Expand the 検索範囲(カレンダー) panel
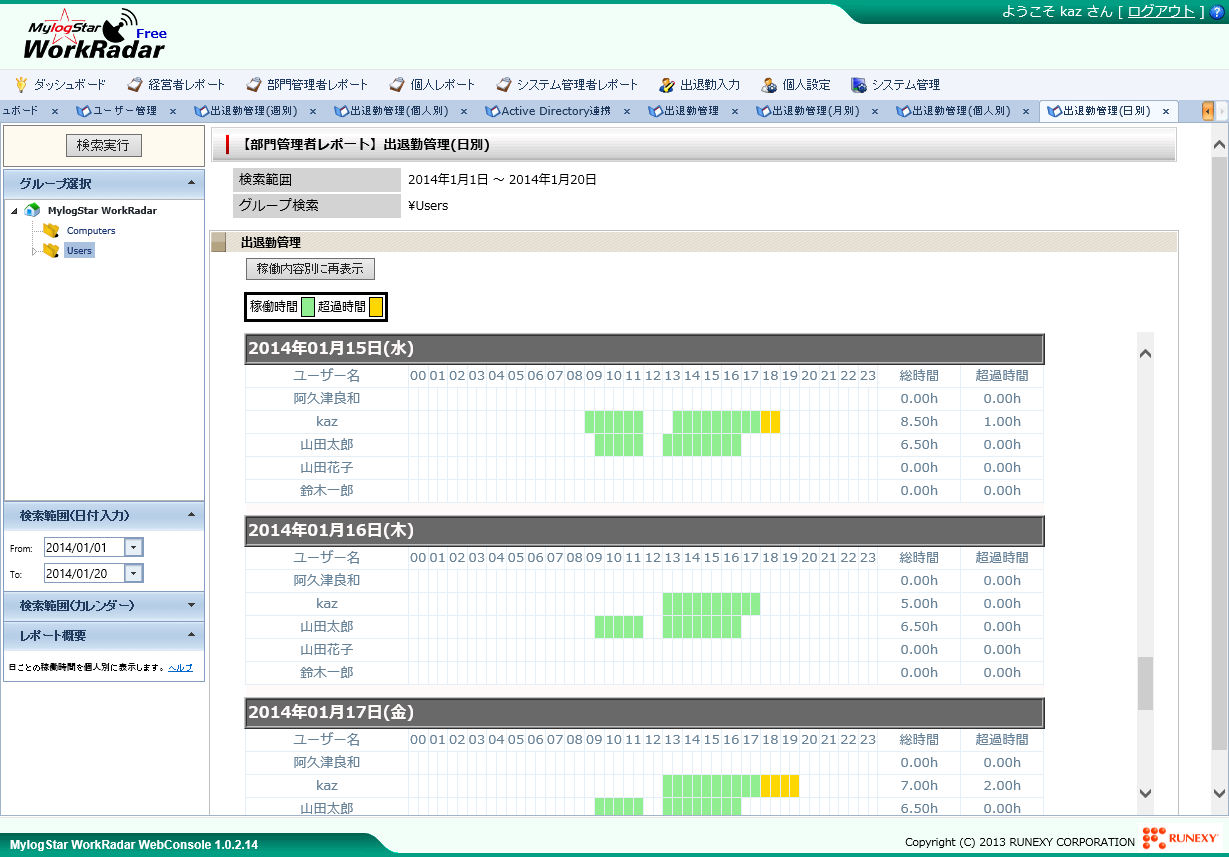Screen dimensions: 1229x857 pyautogui.click(x=190, y=605)
